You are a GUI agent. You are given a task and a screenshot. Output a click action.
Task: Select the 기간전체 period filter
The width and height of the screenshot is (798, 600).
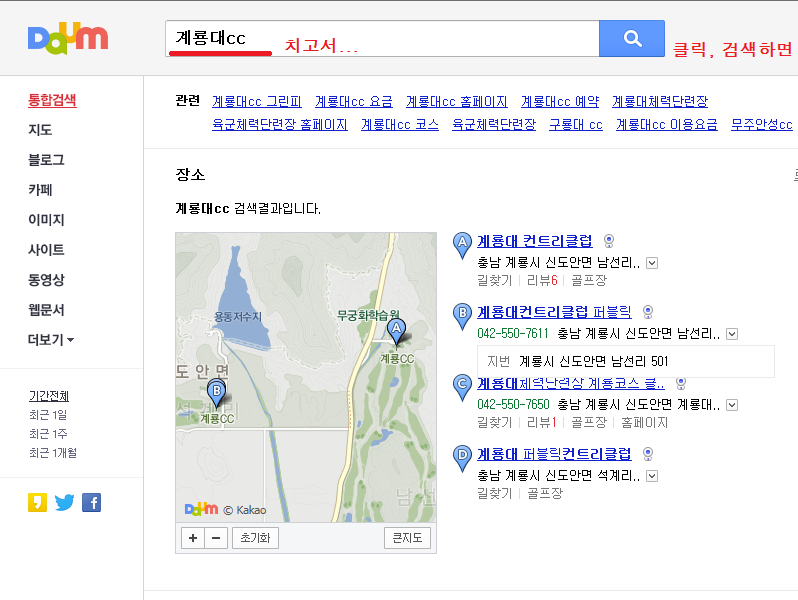point(49,396)
